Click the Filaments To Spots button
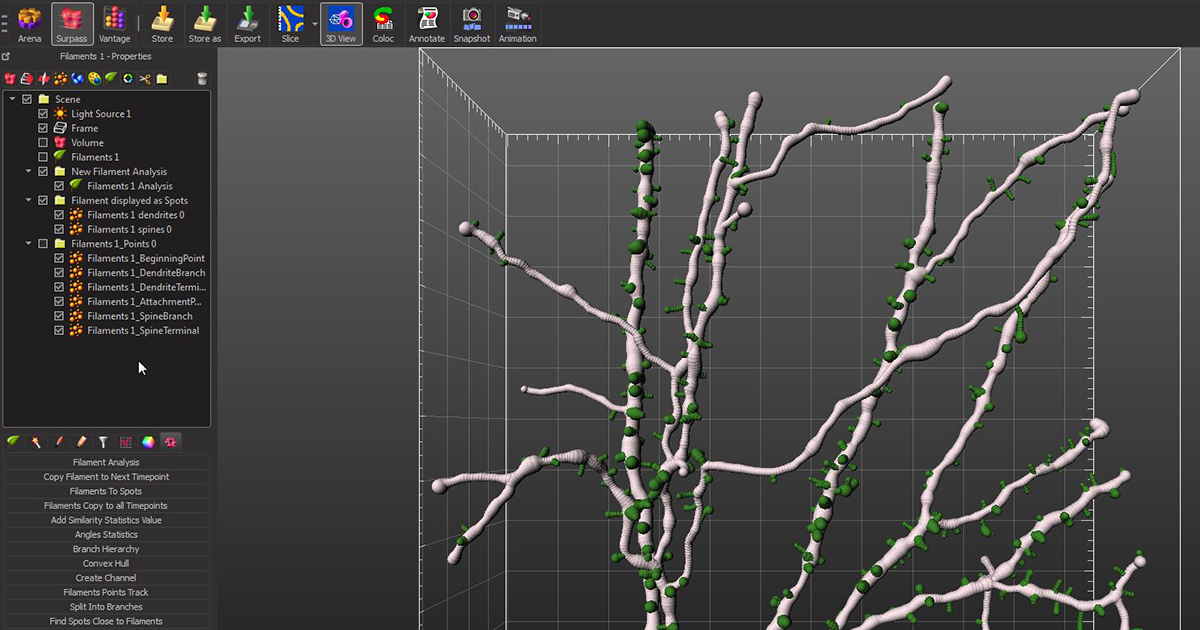This screenshot has width=1200, height=630. (106, 491)
